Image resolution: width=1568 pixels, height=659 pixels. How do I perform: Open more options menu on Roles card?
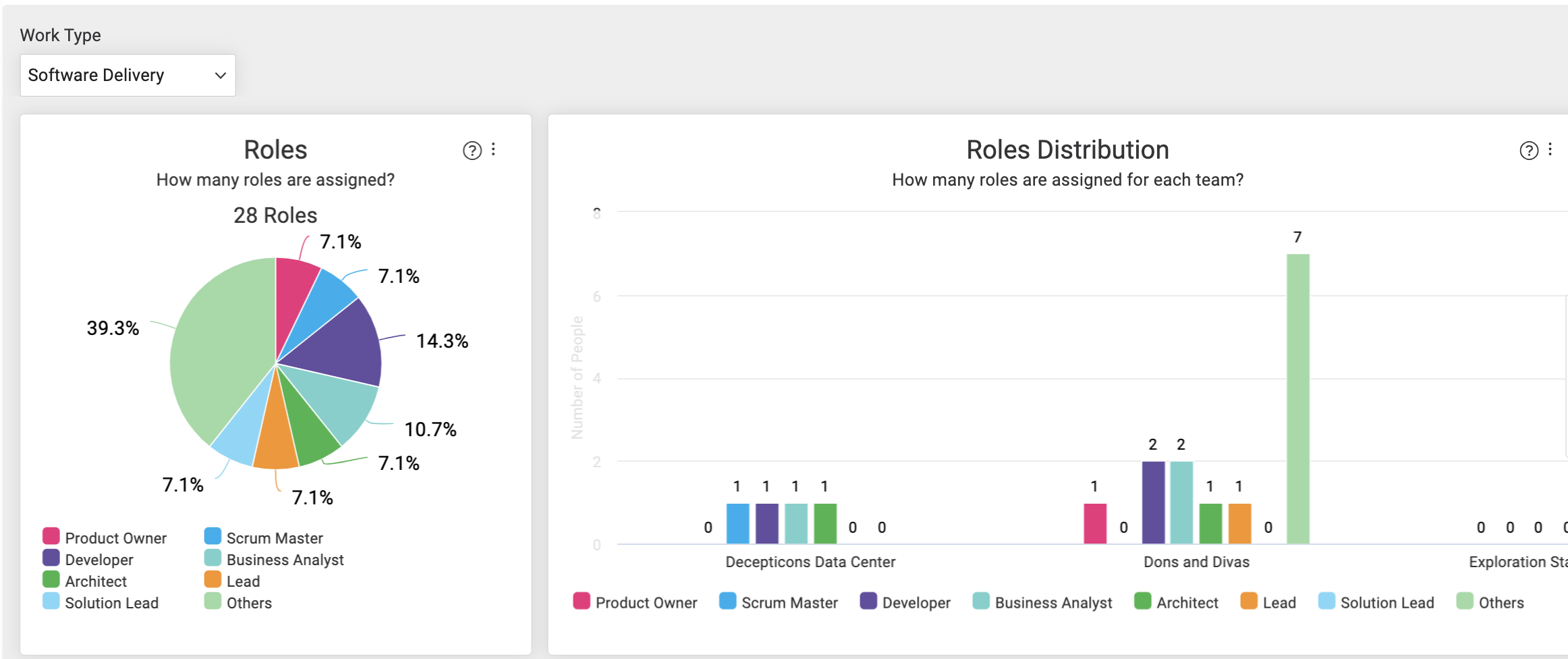(494, 149)
